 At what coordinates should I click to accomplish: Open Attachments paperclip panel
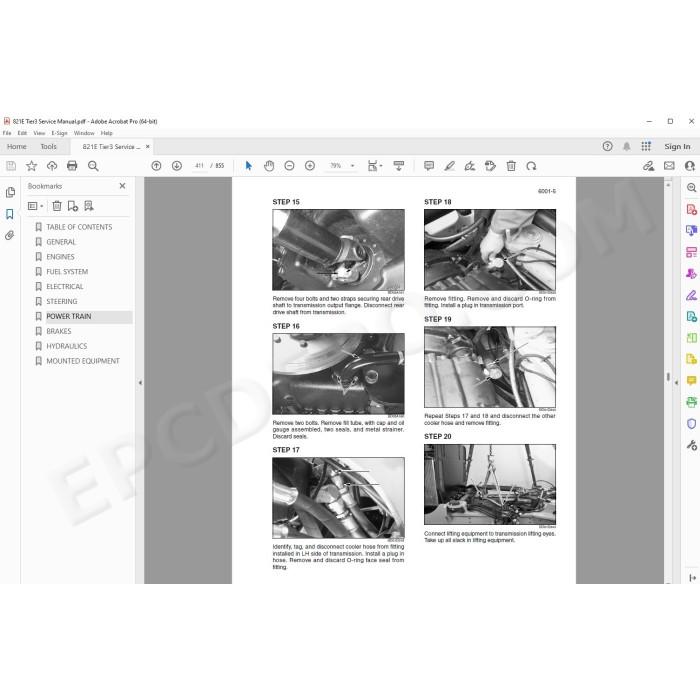click(x=9, y=235)
